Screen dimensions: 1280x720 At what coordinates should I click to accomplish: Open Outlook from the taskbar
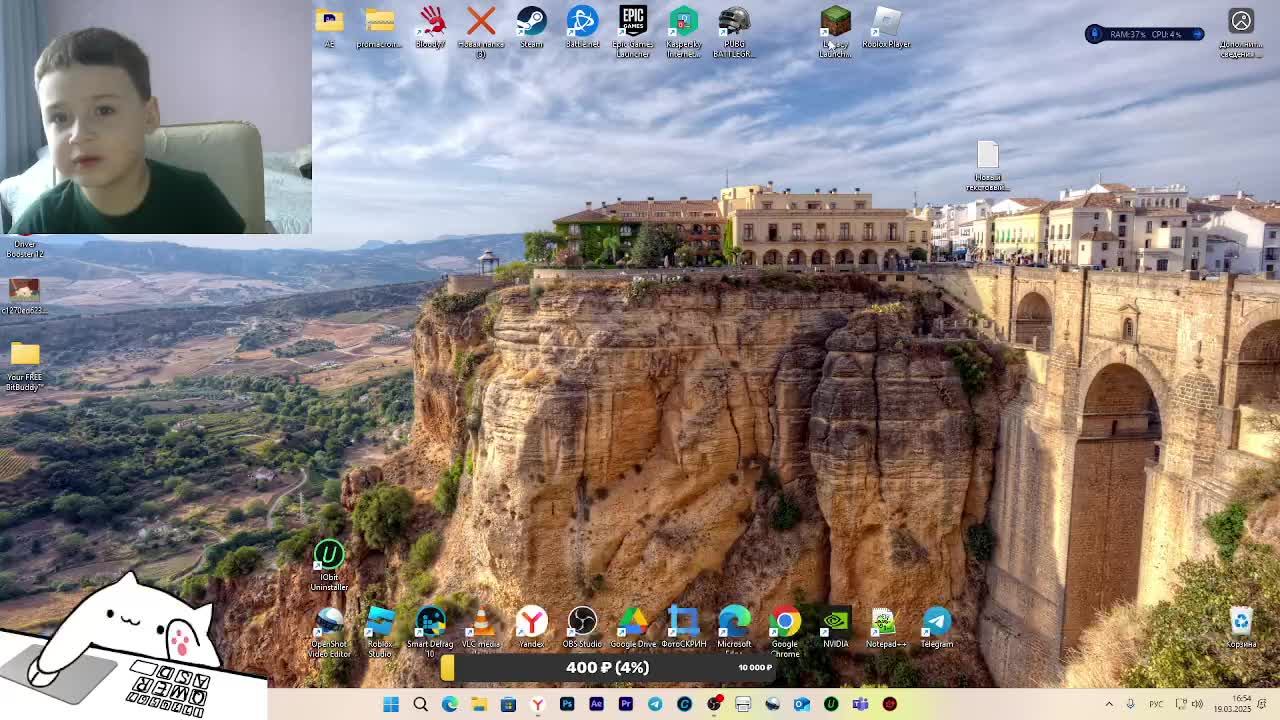[x=801, y=704]
